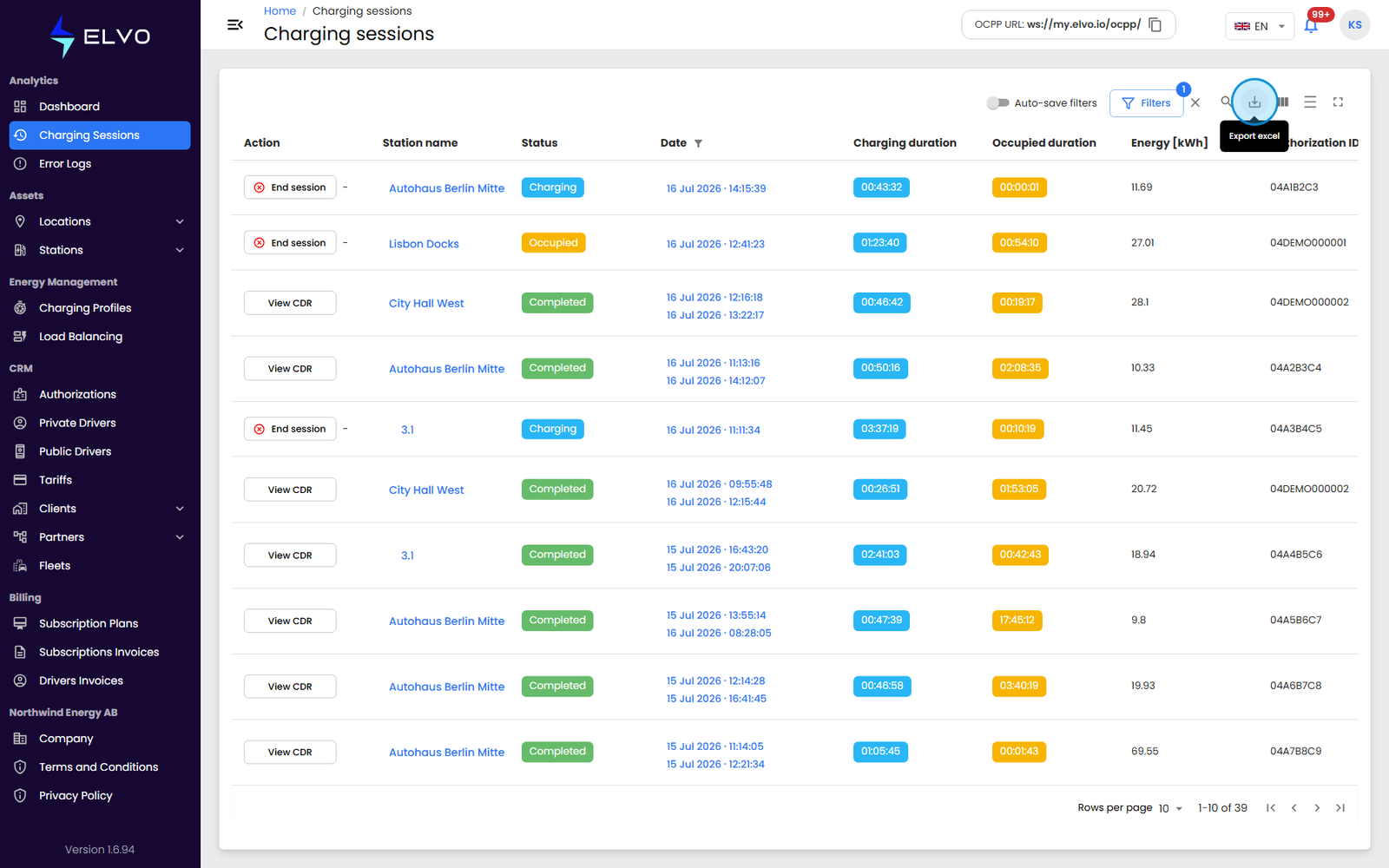This screenshot has height=868, width=1389.
Task: Open Company settings page
Action: tap(100, 739)
